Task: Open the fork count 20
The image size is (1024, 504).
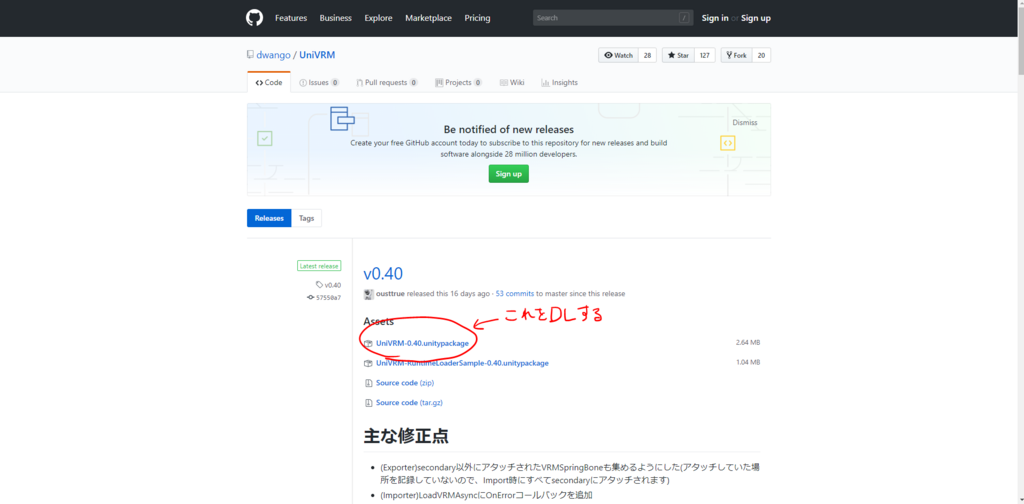Action: pos(761,55)
